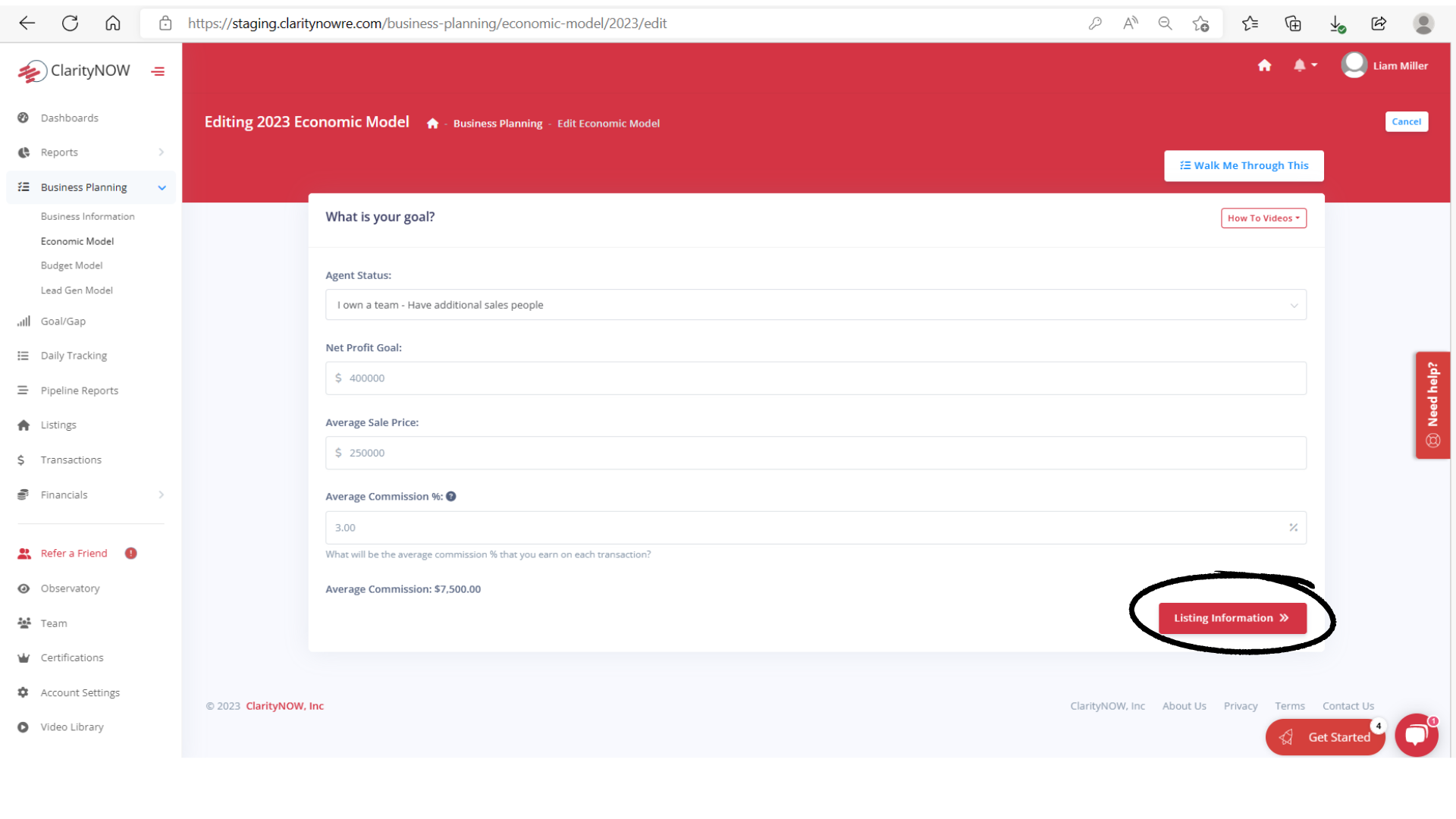Click the Goal/Gap sidebar icon
The image size is (1456, 819).
point(23,320)
